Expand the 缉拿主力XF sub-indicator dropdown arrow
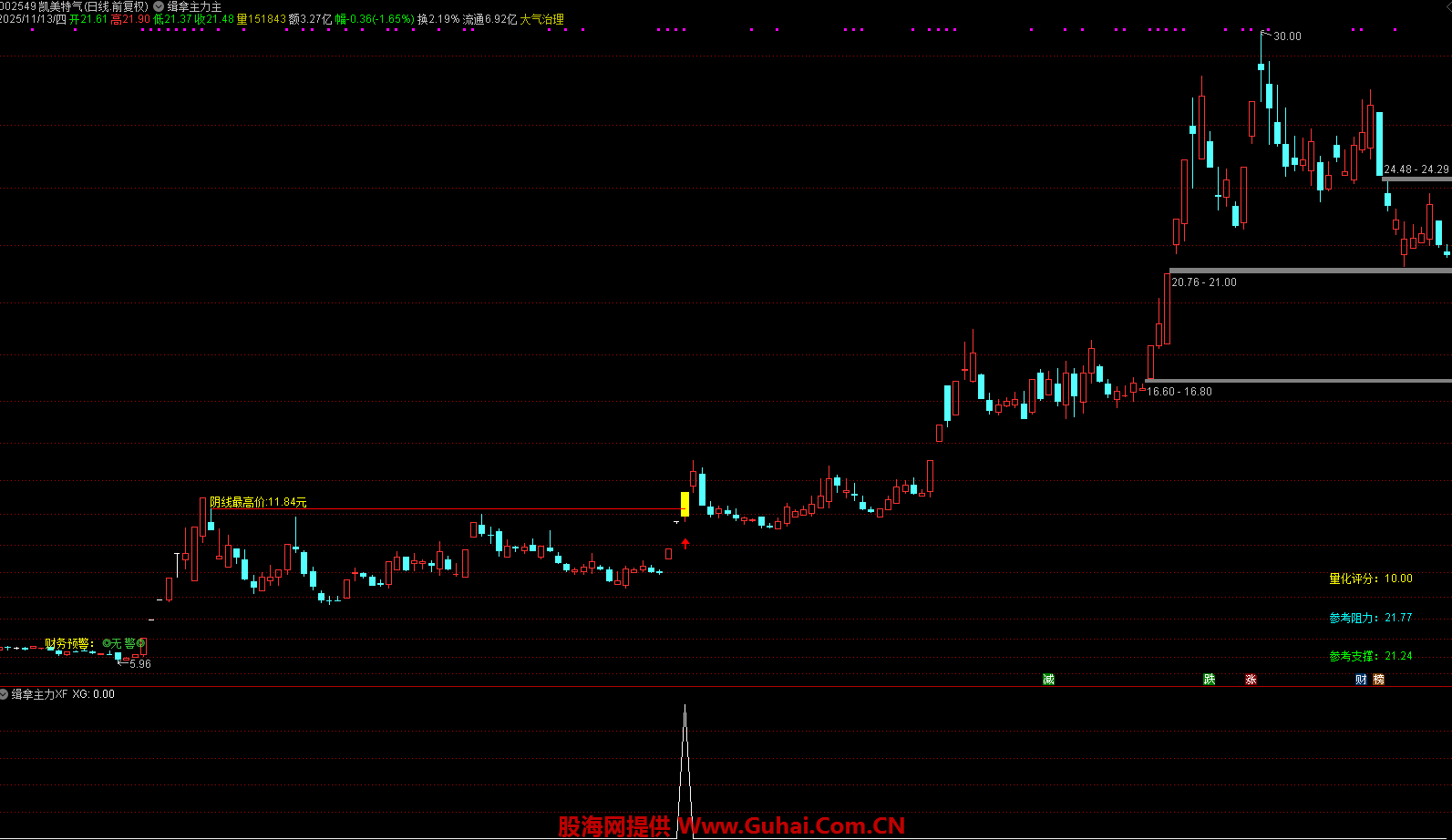The width and height of the screenshot is (1452, 840). (x=5, y=694)
